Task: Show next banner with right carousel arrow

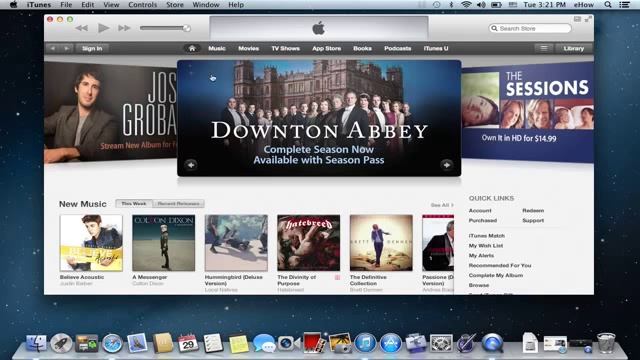Action: click(447, 165)
